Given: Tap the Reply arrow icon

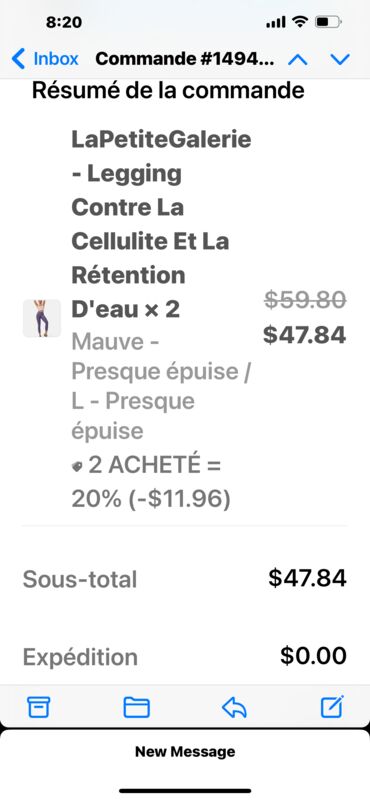Looking at the screenshot, I should [x=234, y=708].
